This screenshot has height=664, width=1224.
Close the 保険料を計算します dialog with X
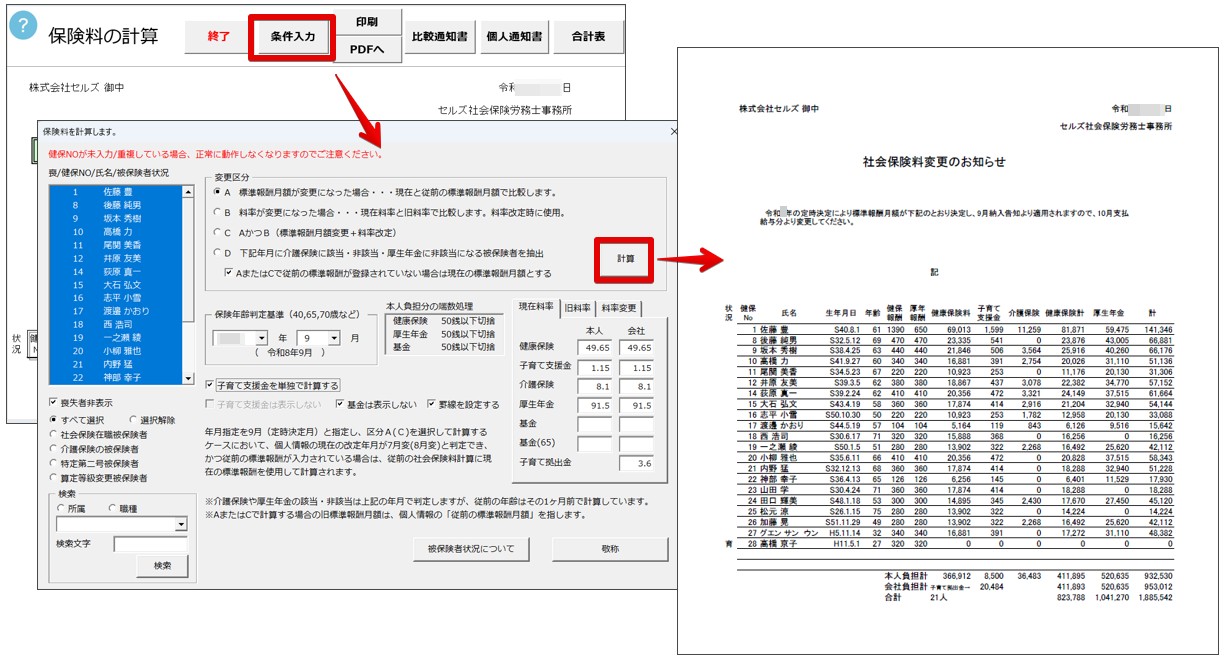pyautogui.click(x=674, y=131)
